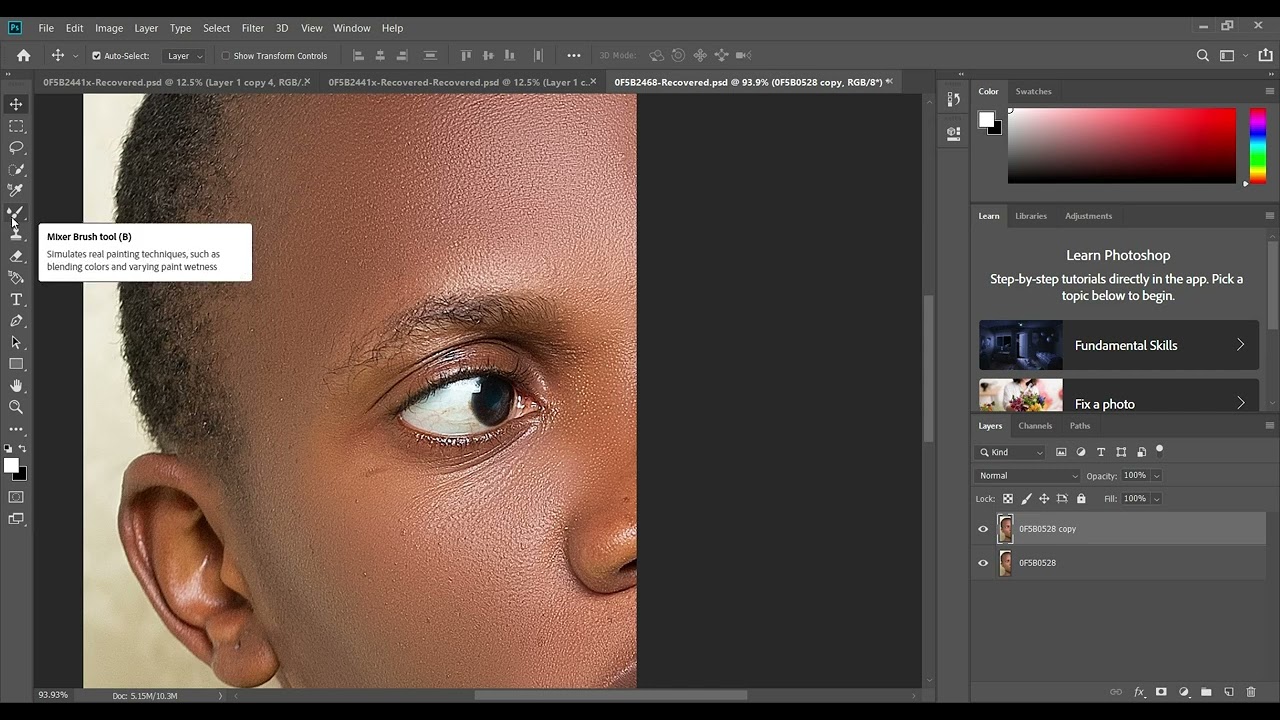Open the Edit Toolbar three-dots menu
This screenshot has width=1280, height=720.
point(16,429)
